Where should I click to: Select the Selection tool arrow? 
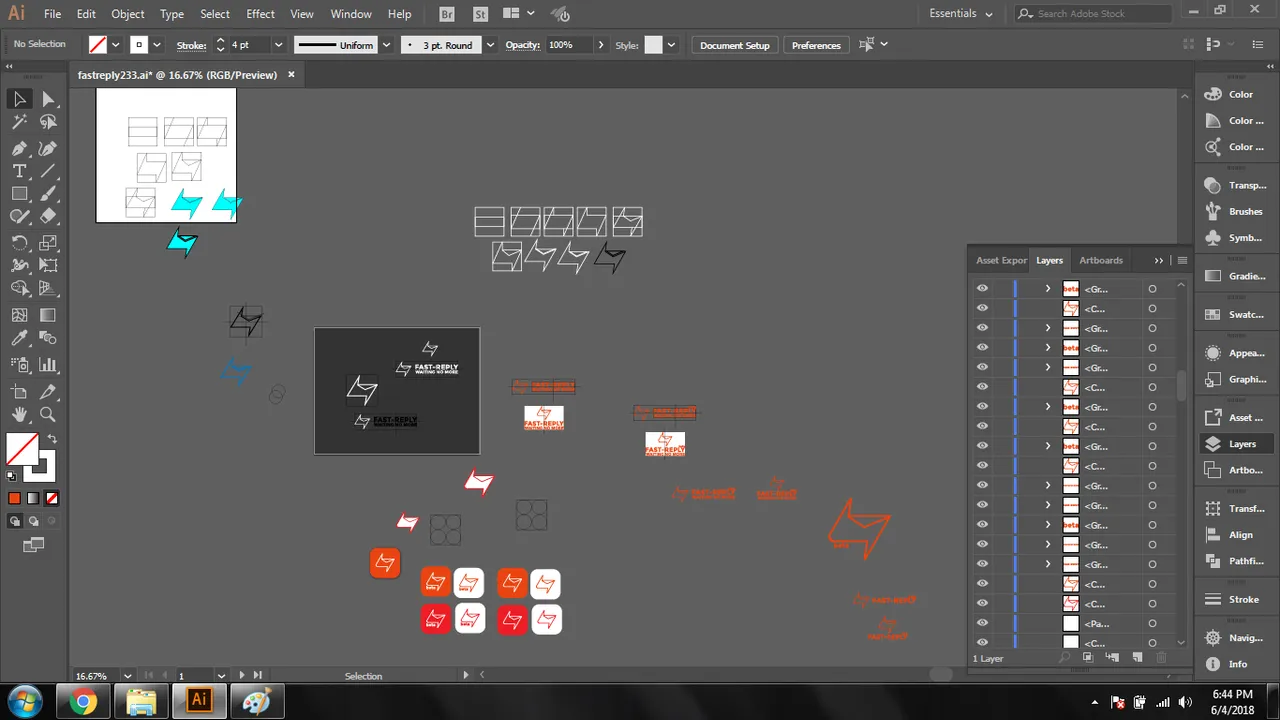pos(19,98)
